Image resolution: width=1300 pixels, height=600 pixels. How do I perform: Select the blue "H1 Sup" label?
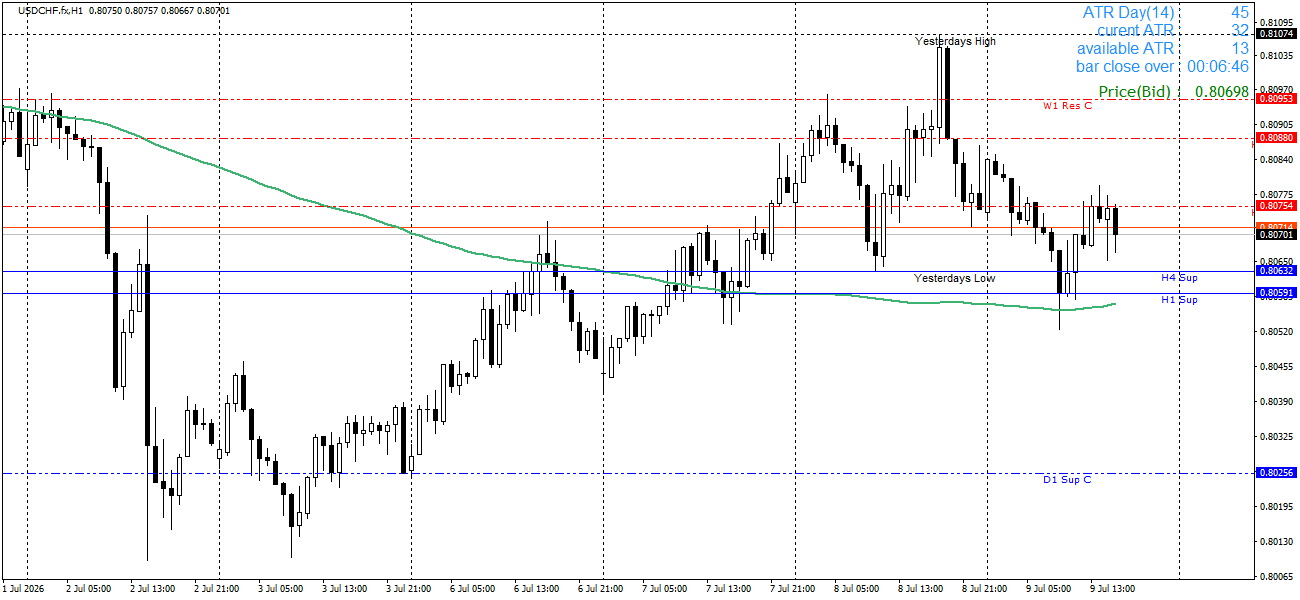[1179, 299]
